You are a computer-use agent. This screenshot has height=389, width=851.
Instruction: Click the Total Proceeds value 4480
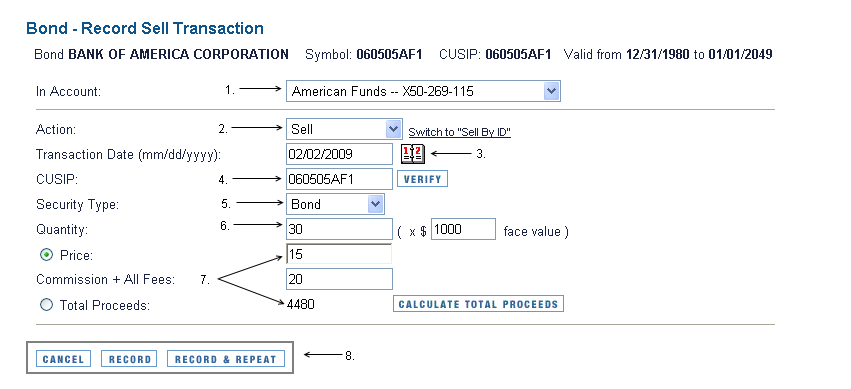pyautogui.click(x=301, y=304)
